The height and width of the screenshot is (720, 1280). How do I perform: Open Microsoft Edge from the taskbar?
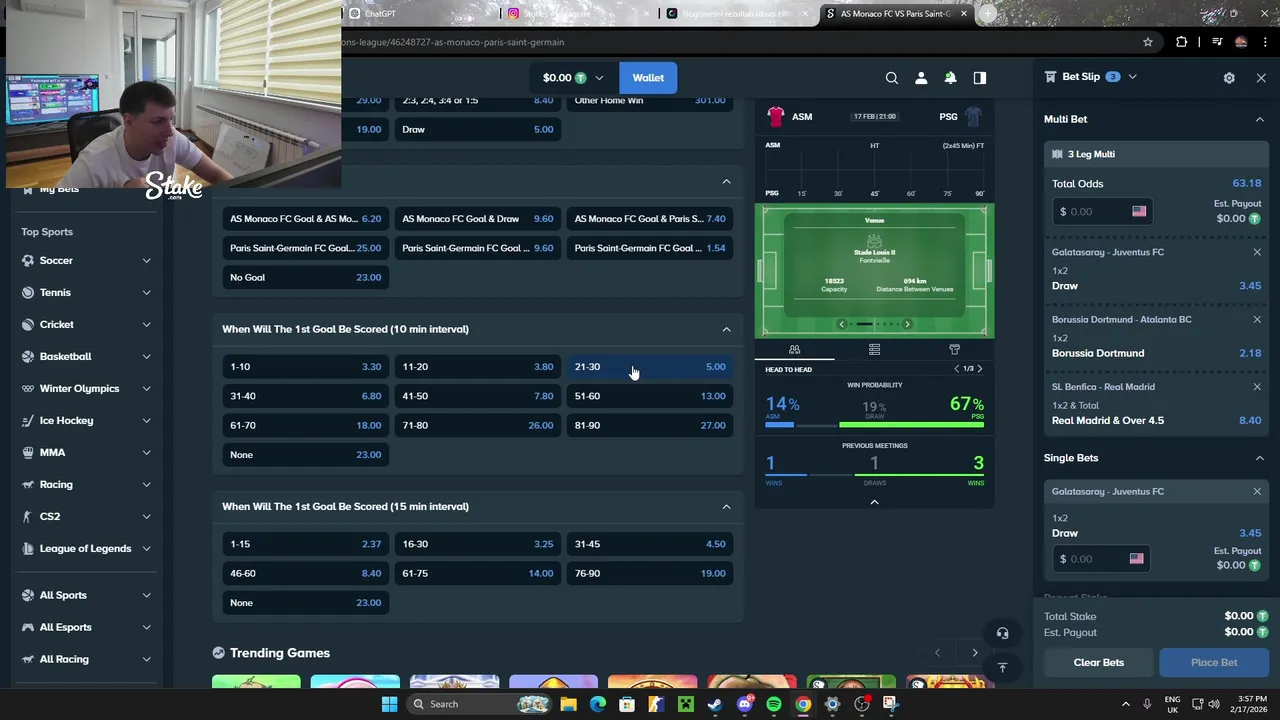[597, 704]
